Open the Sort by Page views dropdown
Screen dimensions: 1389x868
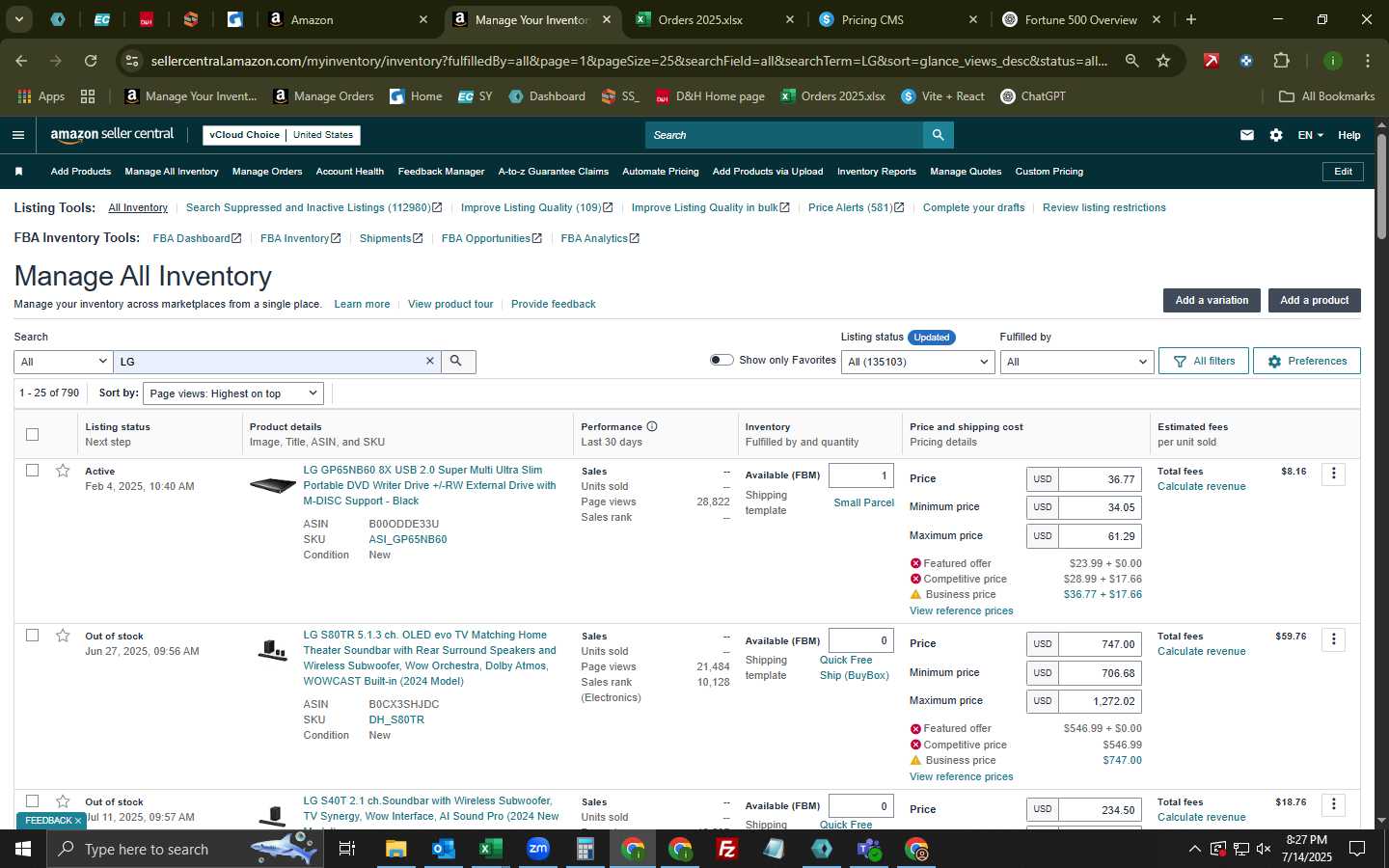tap(233, 393)
